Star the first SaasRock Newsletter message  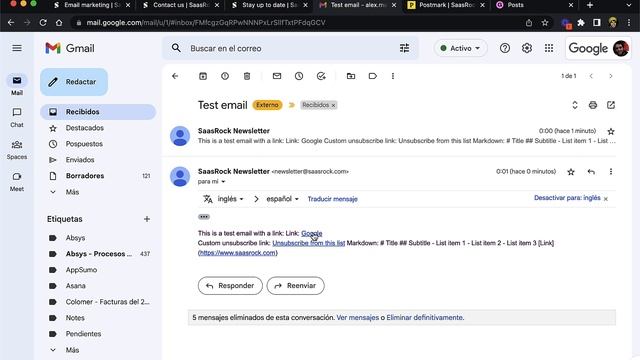[x=611, y=131]
